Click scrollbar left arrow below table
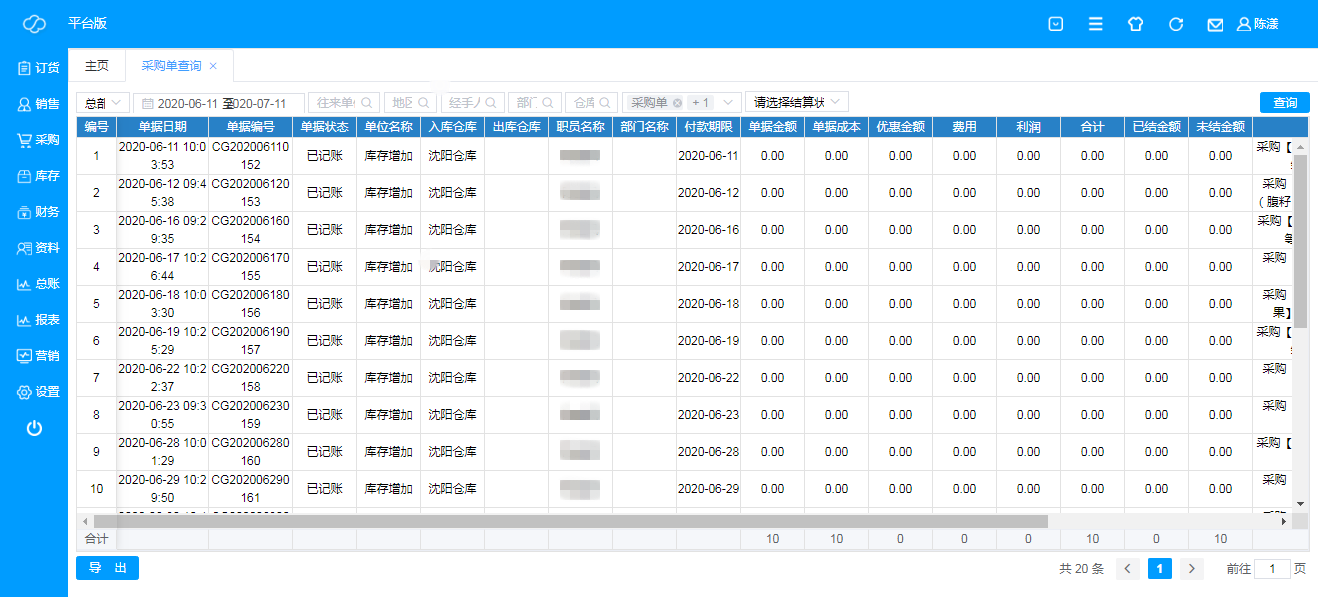Viewport: 1318px width, 597px height. coord(84,521)
